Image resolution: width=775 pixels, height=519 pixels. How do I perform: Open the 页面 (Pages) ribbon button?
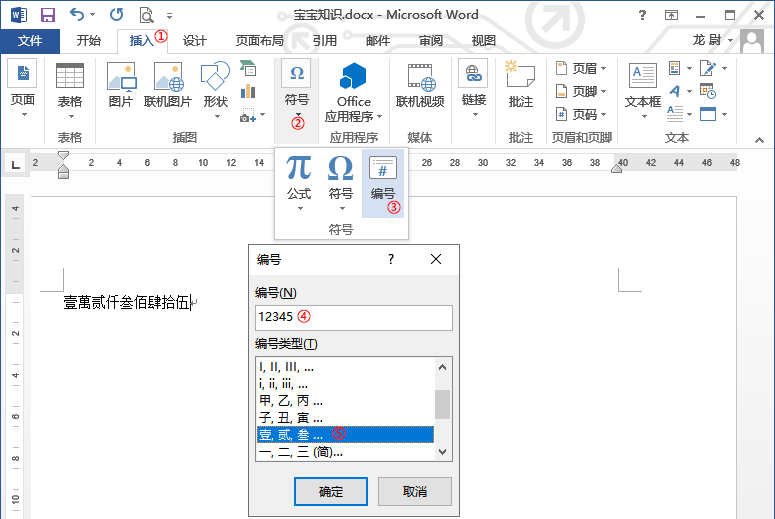pos(23,89)
